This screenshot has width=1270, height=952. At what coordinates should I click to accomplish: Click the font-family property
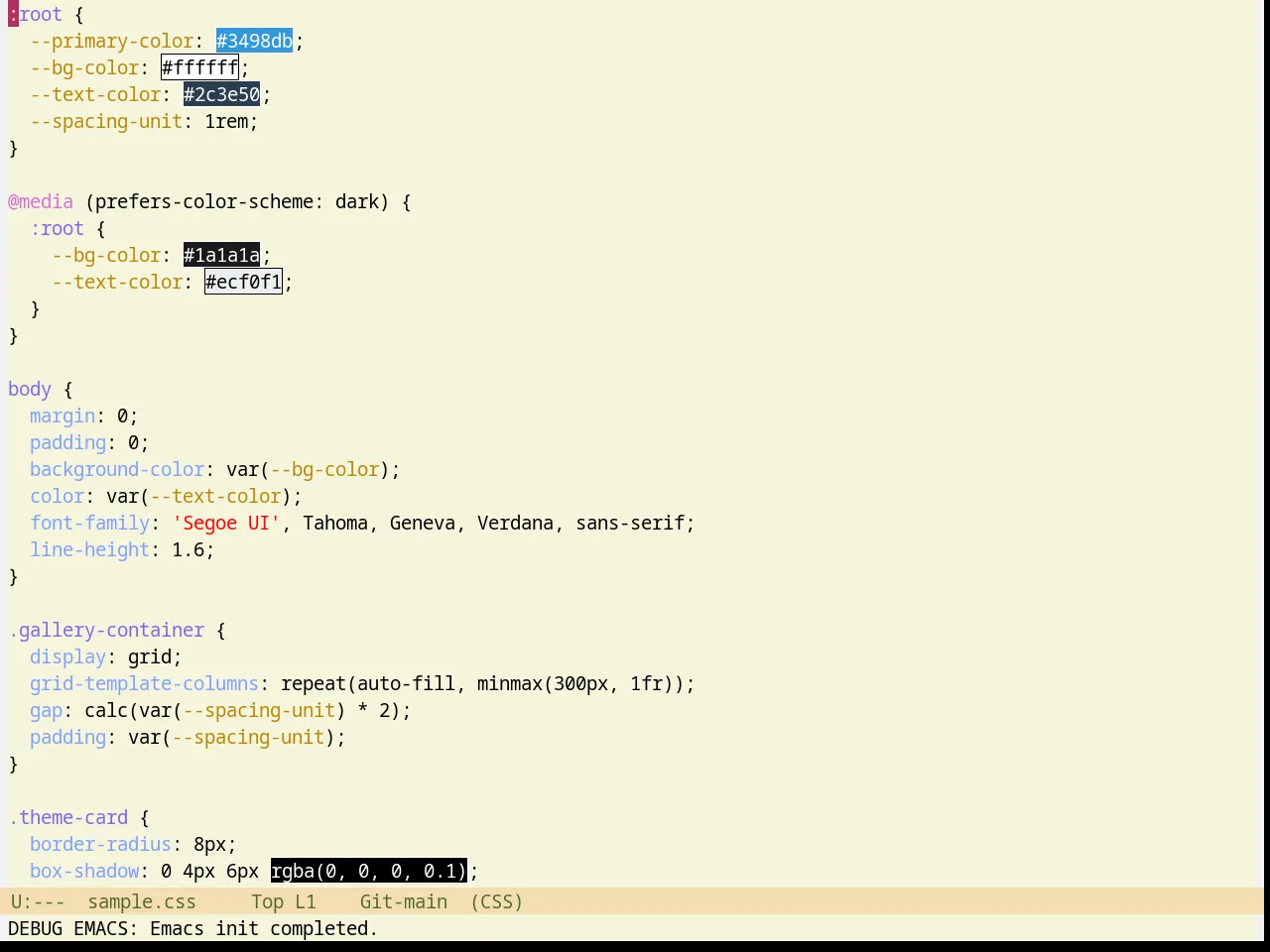pos(90,523)
